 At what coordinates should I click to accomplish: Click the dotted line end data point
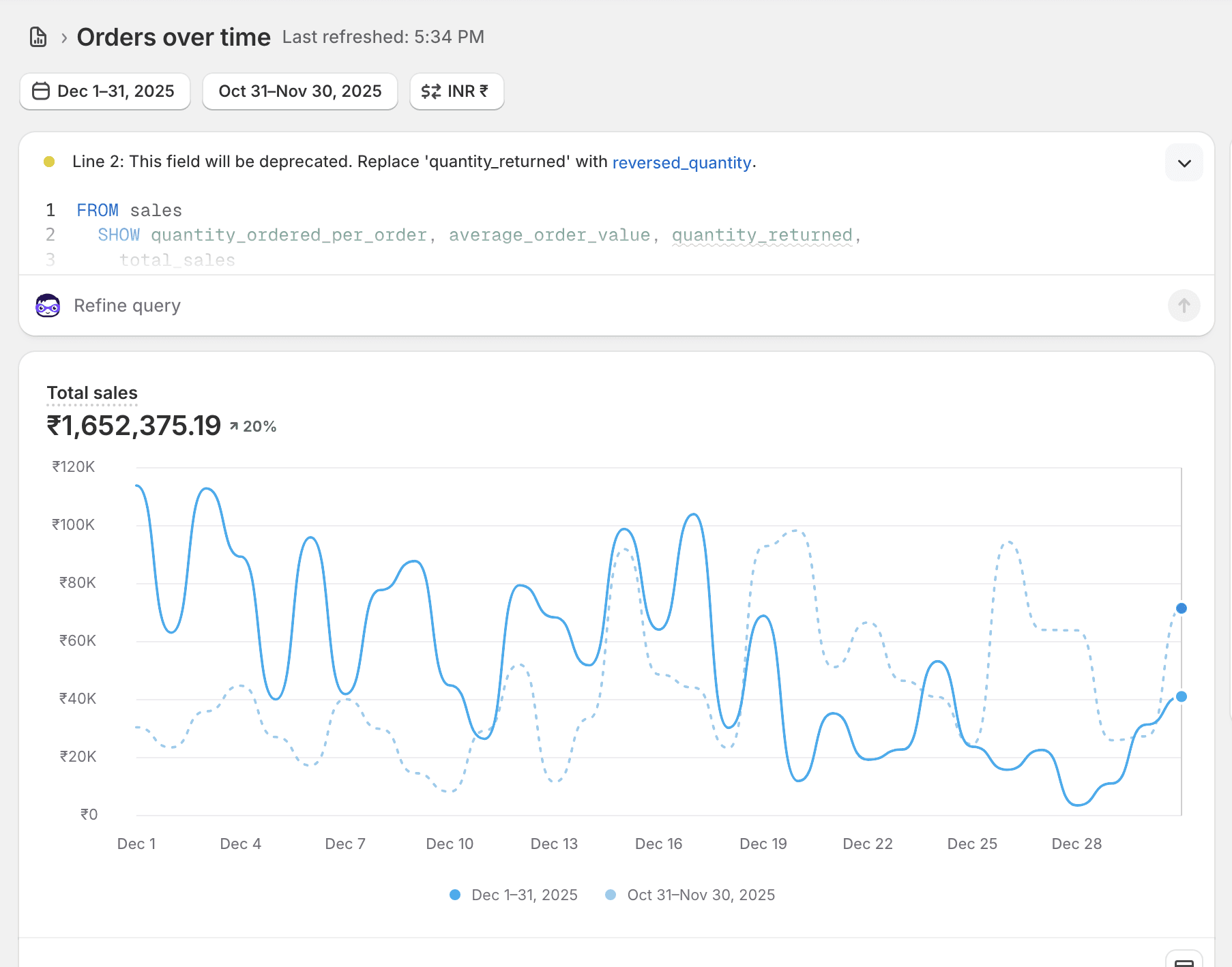point(1182,608)
